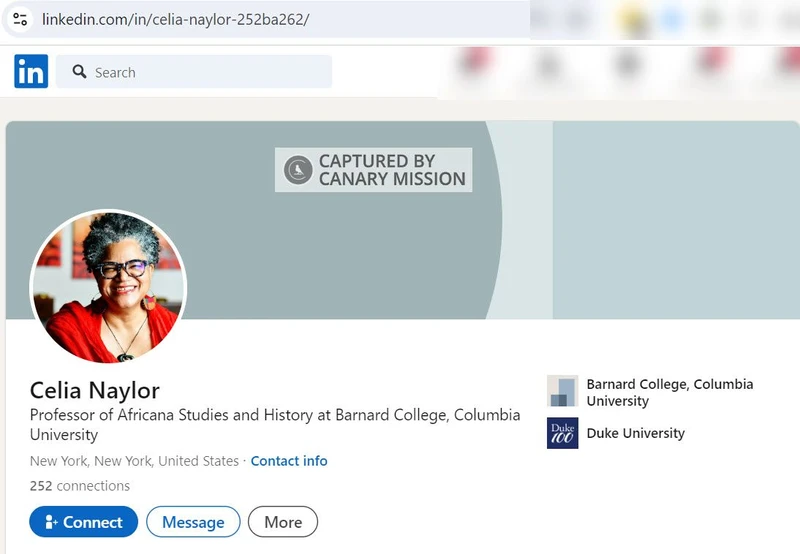Send a Message to Celia Naylor
Image resolution: width=800 pixels, height=554 pixels.
pyautogui.click(x=193, y=522)
